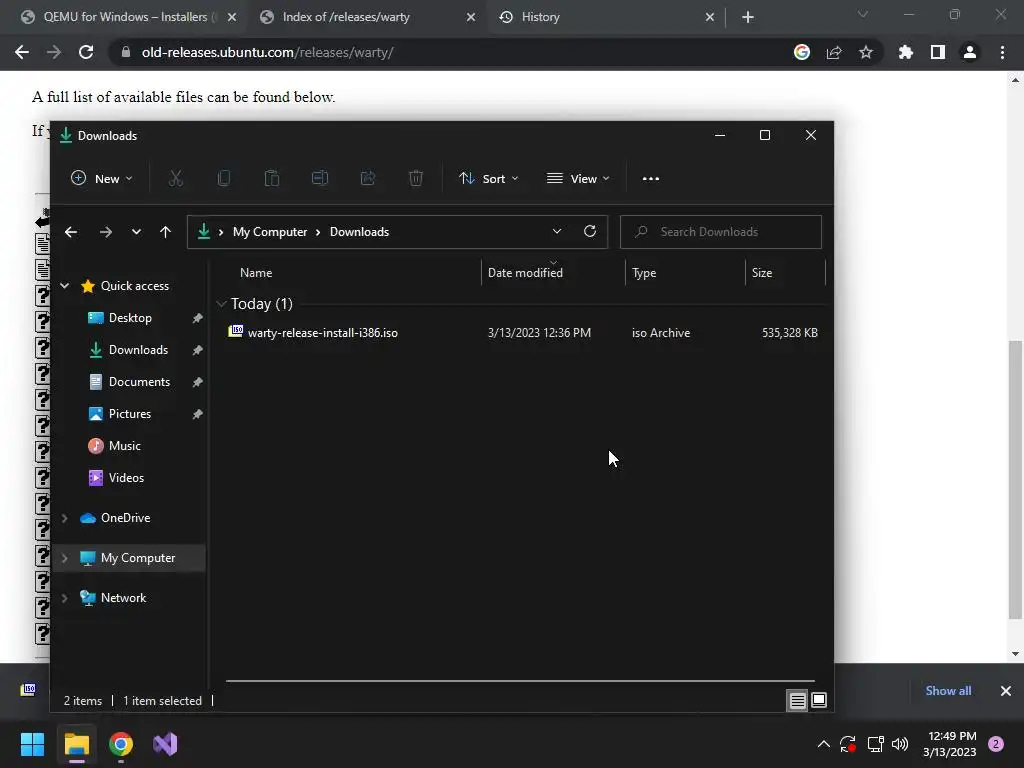Open the New dropdown button

coord(102,178)
